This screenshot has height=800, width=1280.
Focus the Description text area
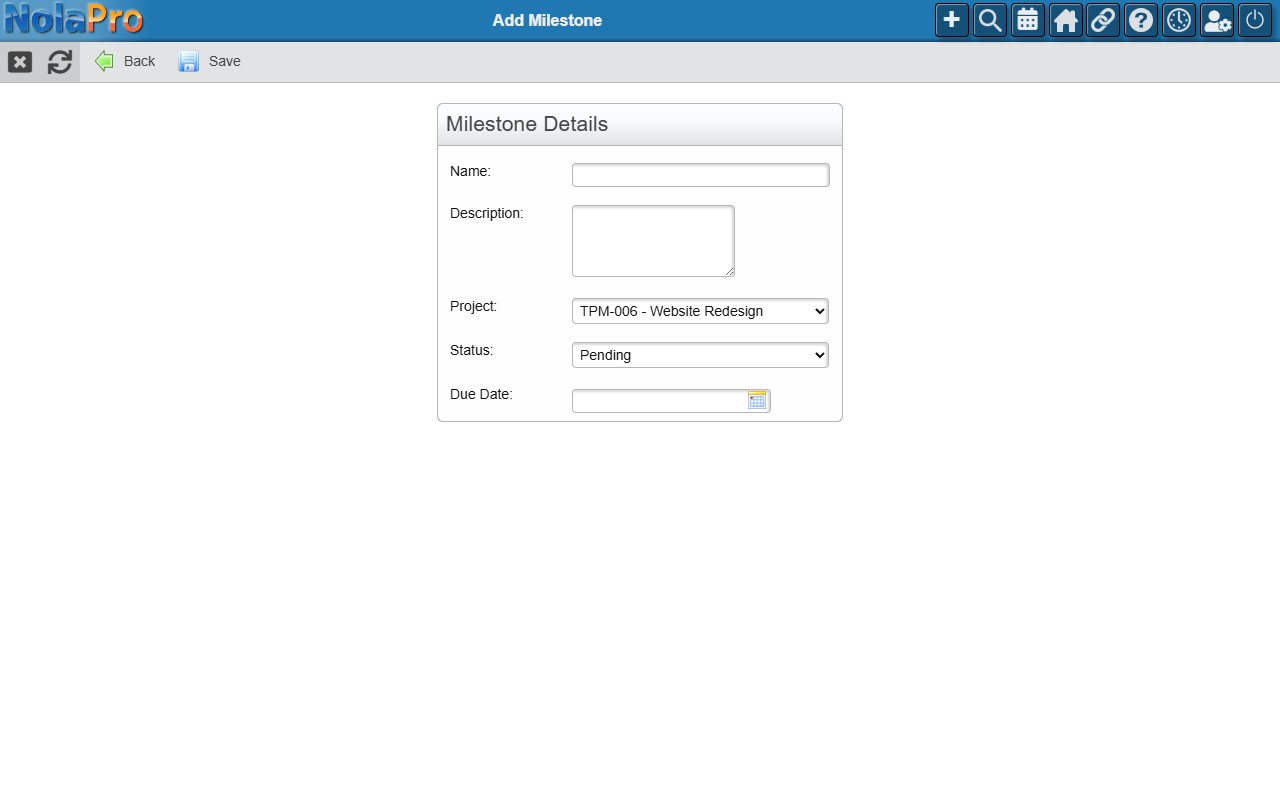tap(653, 241)
